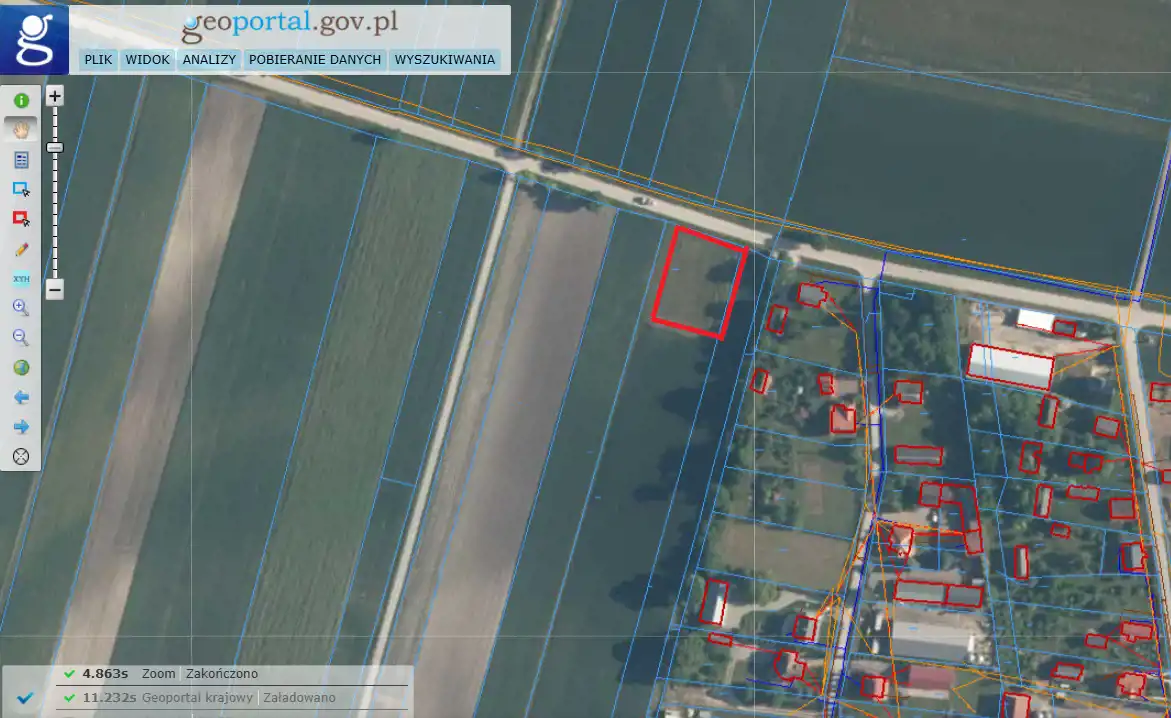Click the zoom slider handle

[x=55, y=148]
